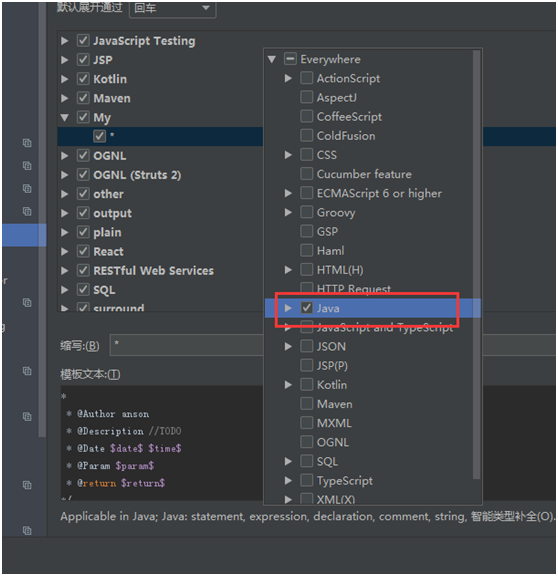Click the copy icon left of the other row

[27, 188]
